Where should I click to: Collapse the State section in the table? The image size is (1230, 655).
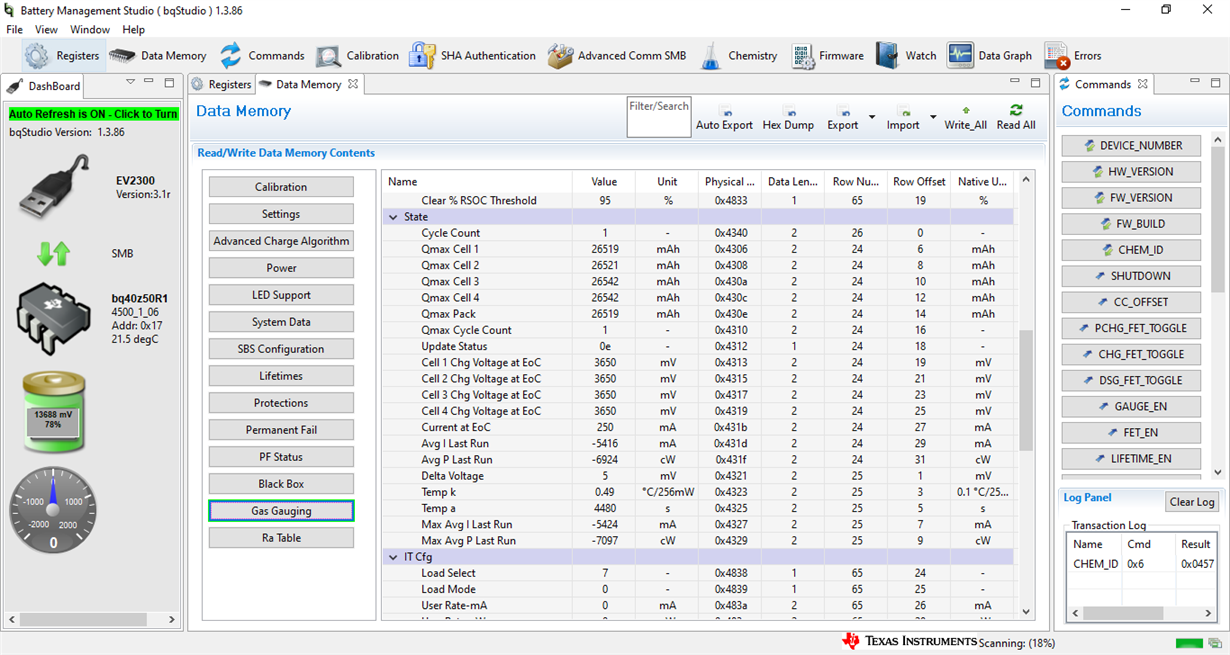tap(393, 217)
